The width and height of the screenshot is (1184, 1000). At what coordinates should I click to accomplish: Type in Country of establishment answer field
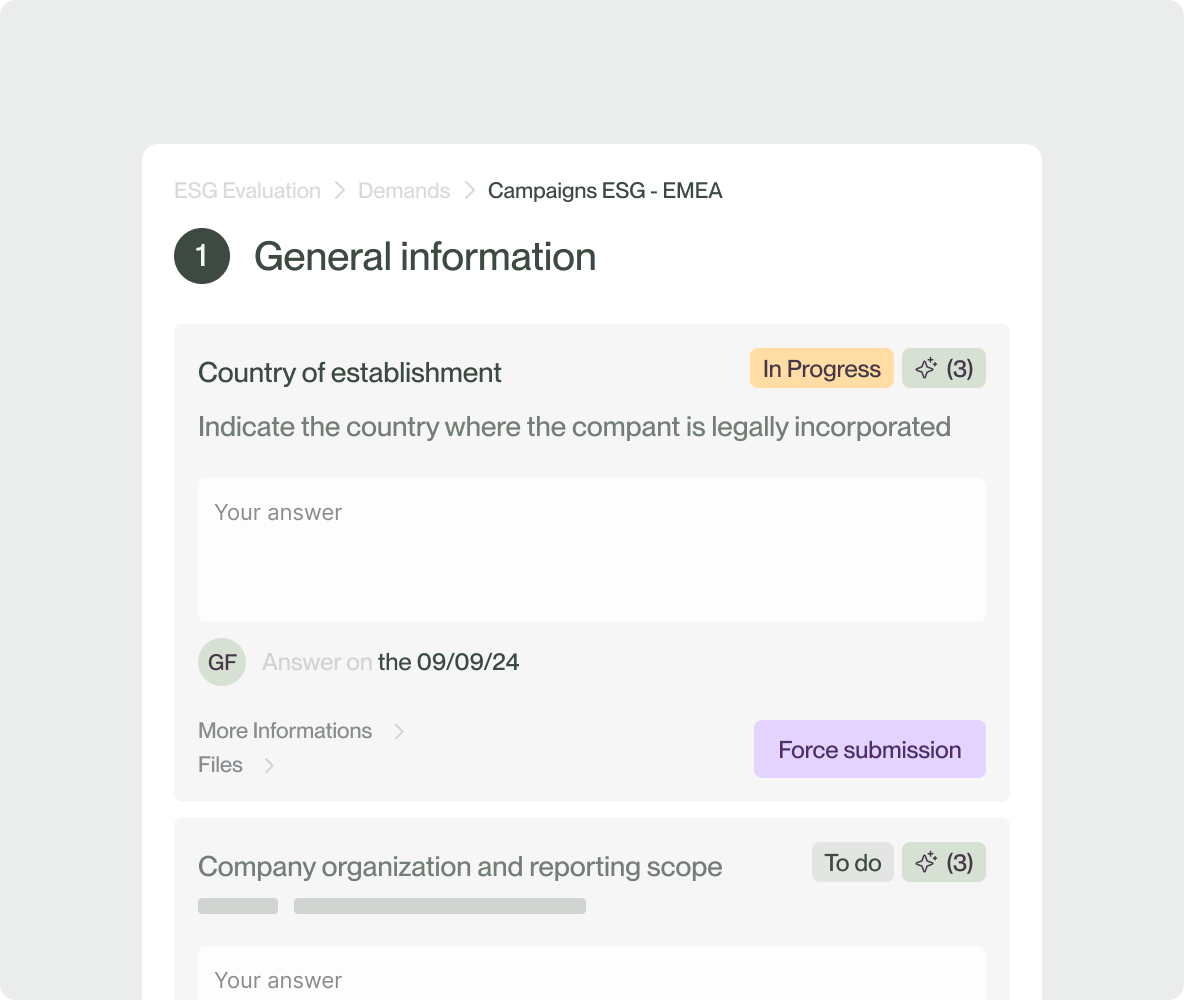click(x=591, y=549)
